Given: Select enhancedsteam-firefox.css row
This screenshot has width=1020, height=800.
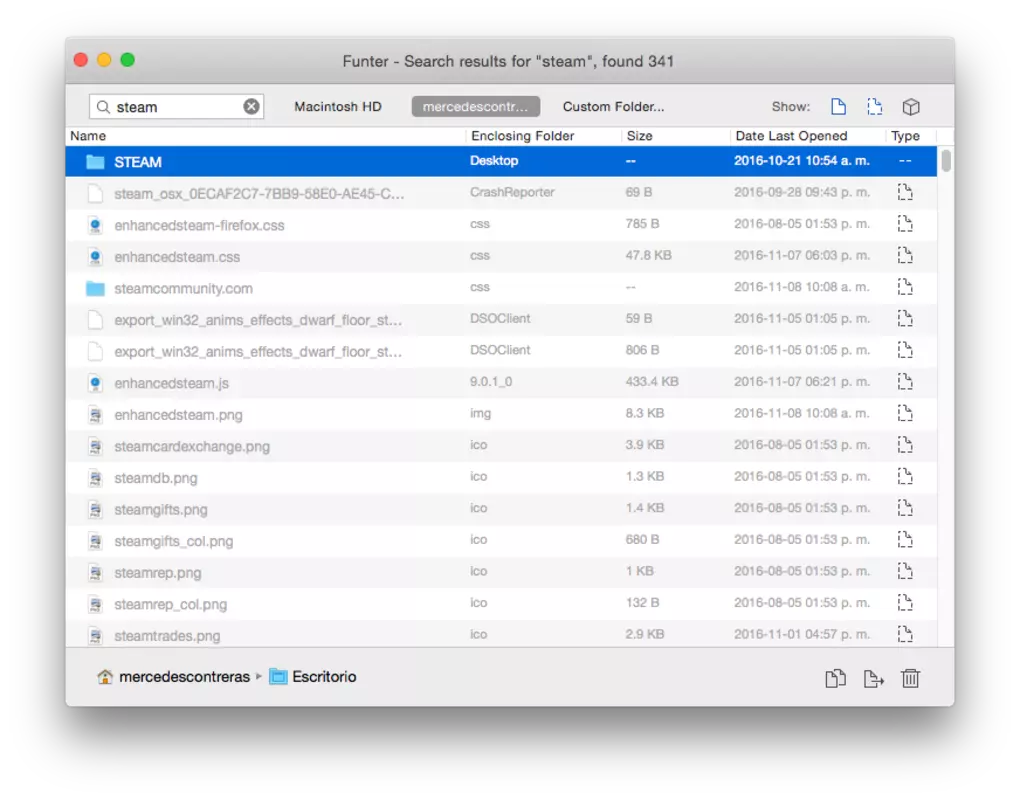Looking at the screenshot, I should coord(501,224).
